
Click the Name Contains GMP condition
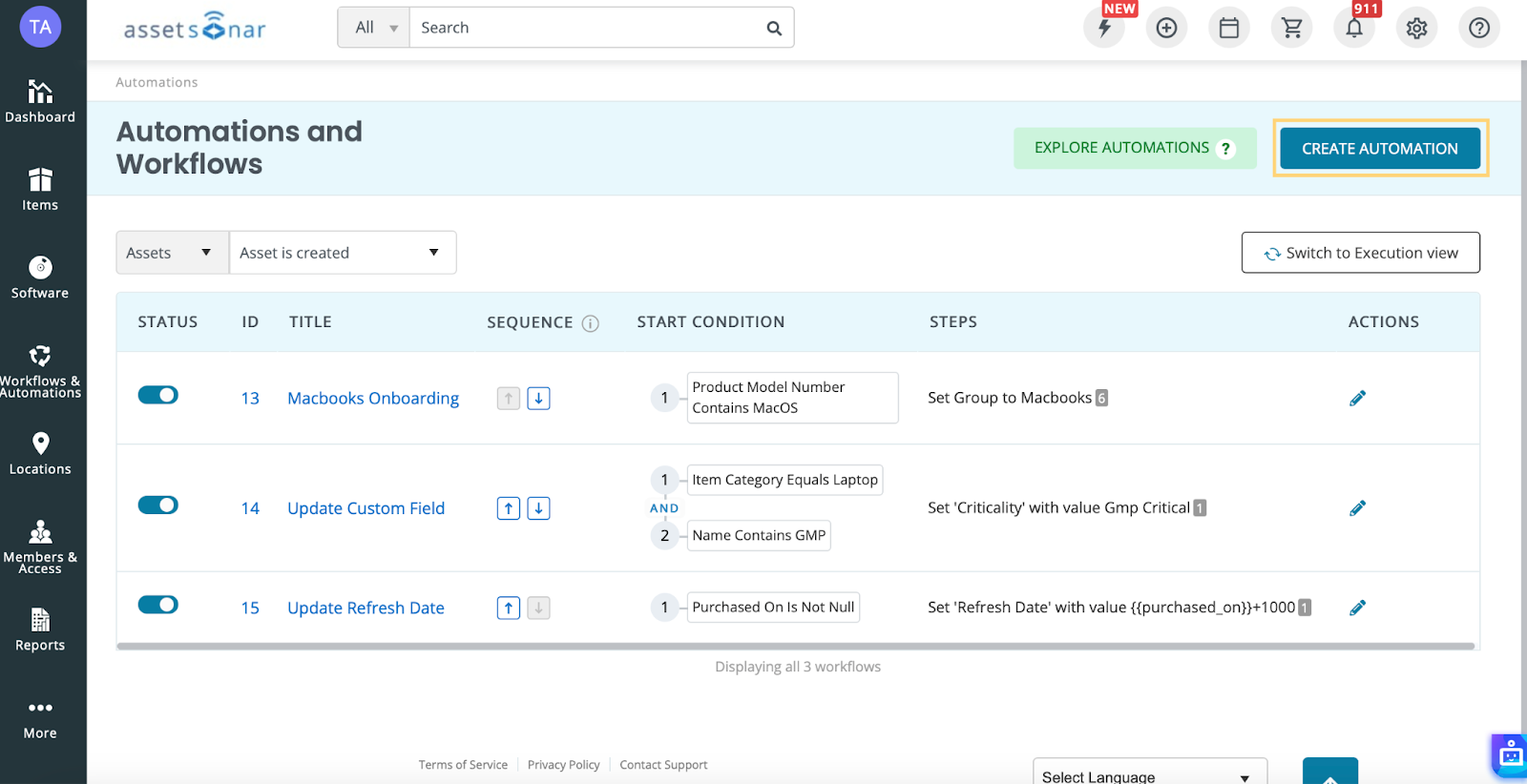[759, 535]
